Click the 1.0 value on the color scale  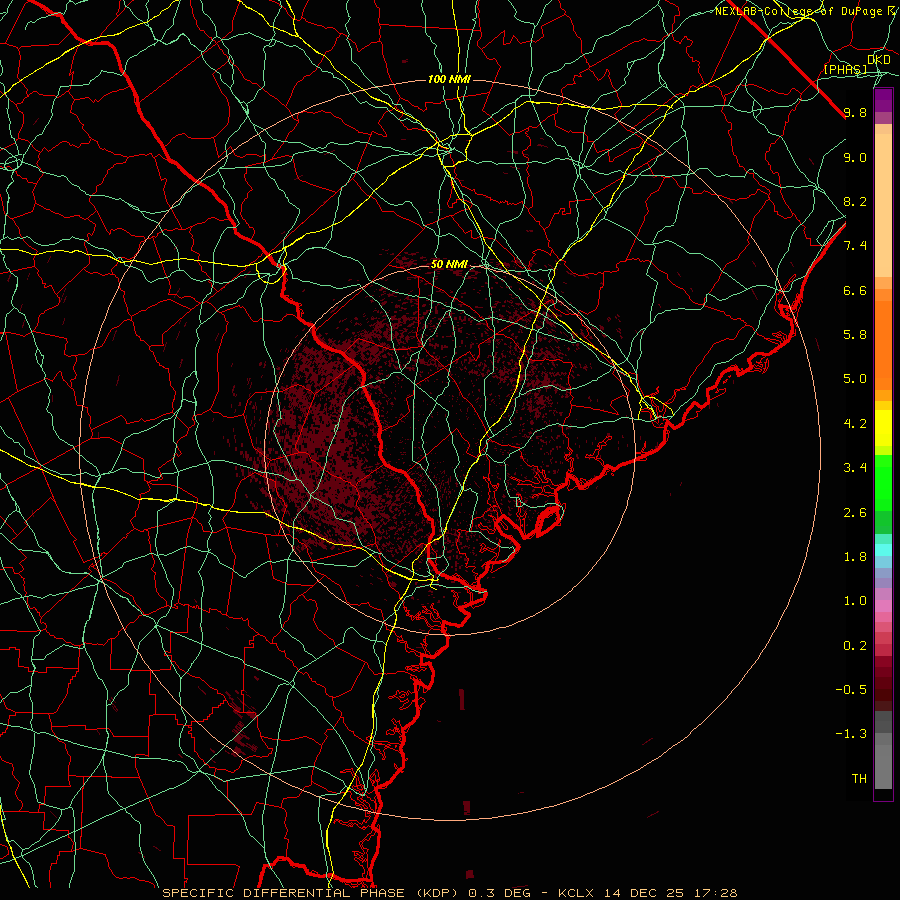pos(855,601)
